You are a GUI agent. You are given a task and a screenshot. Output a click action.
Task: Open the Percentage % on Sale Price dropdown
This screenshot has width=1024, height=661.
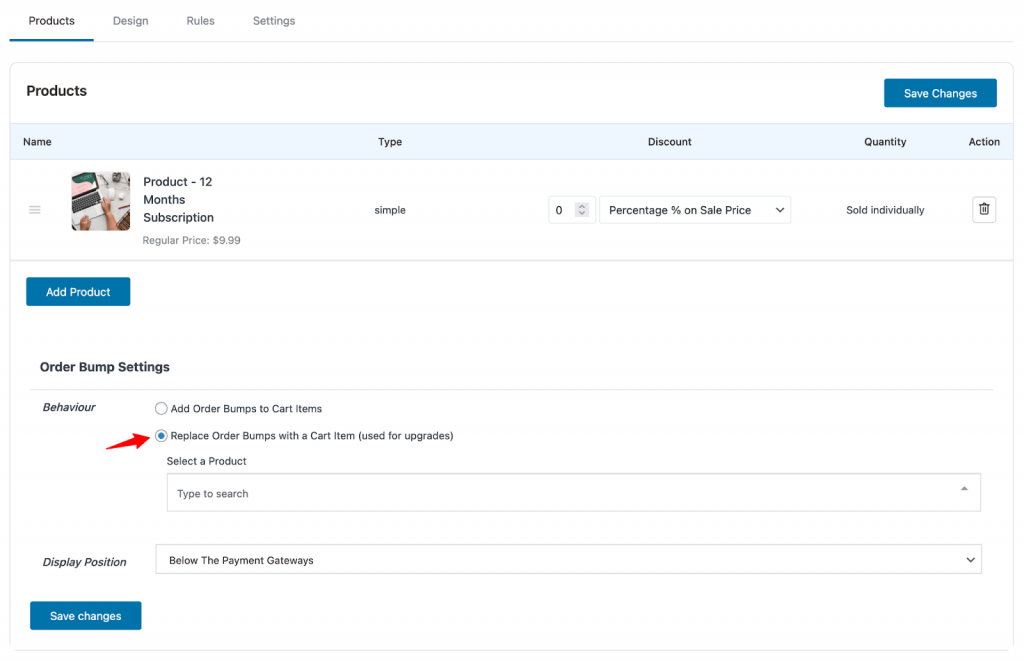click(x=695, y=210)
